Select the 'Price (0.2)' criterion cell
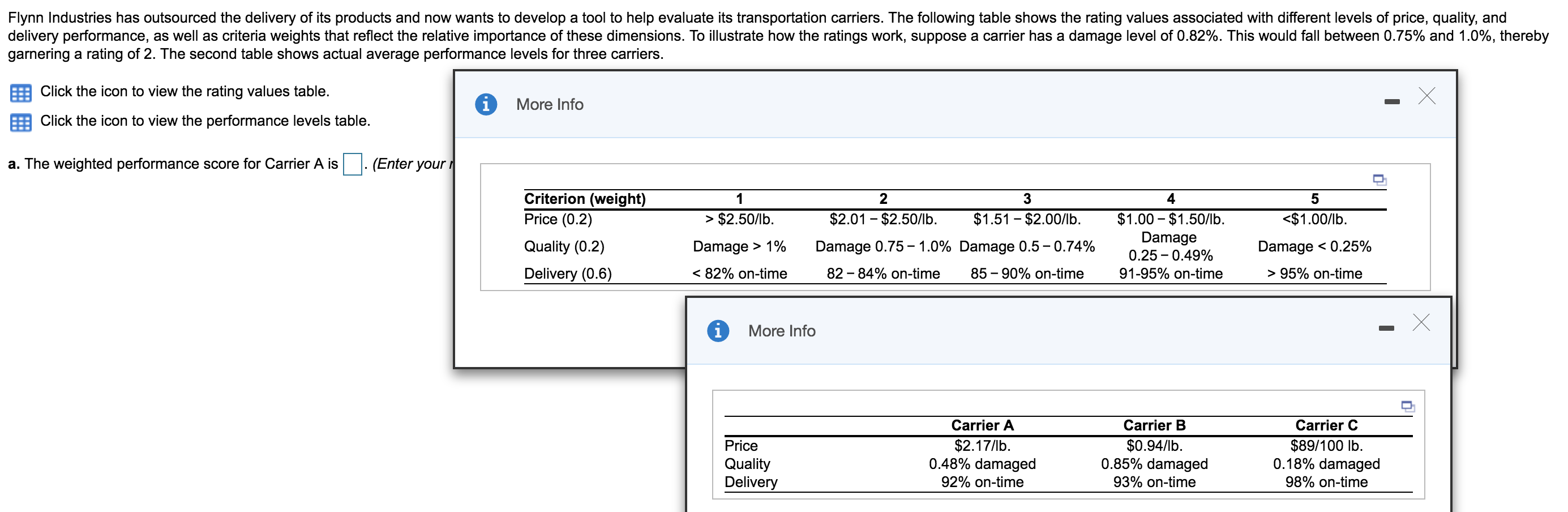 (558, 219)
